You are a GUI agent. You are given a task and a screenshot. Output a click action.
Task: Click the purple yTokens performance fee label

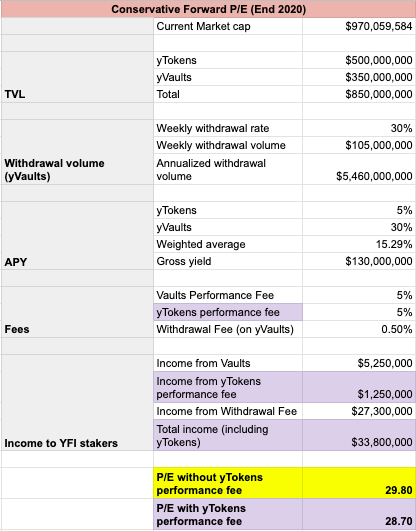[228, 312]
